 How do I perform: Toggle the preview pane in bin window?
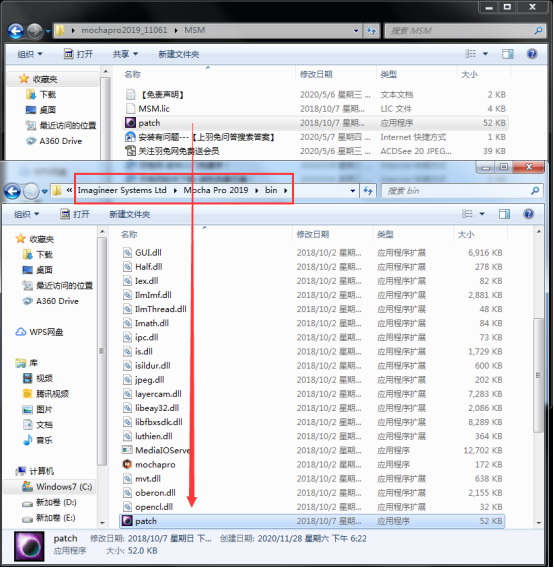tap(504, 214)
